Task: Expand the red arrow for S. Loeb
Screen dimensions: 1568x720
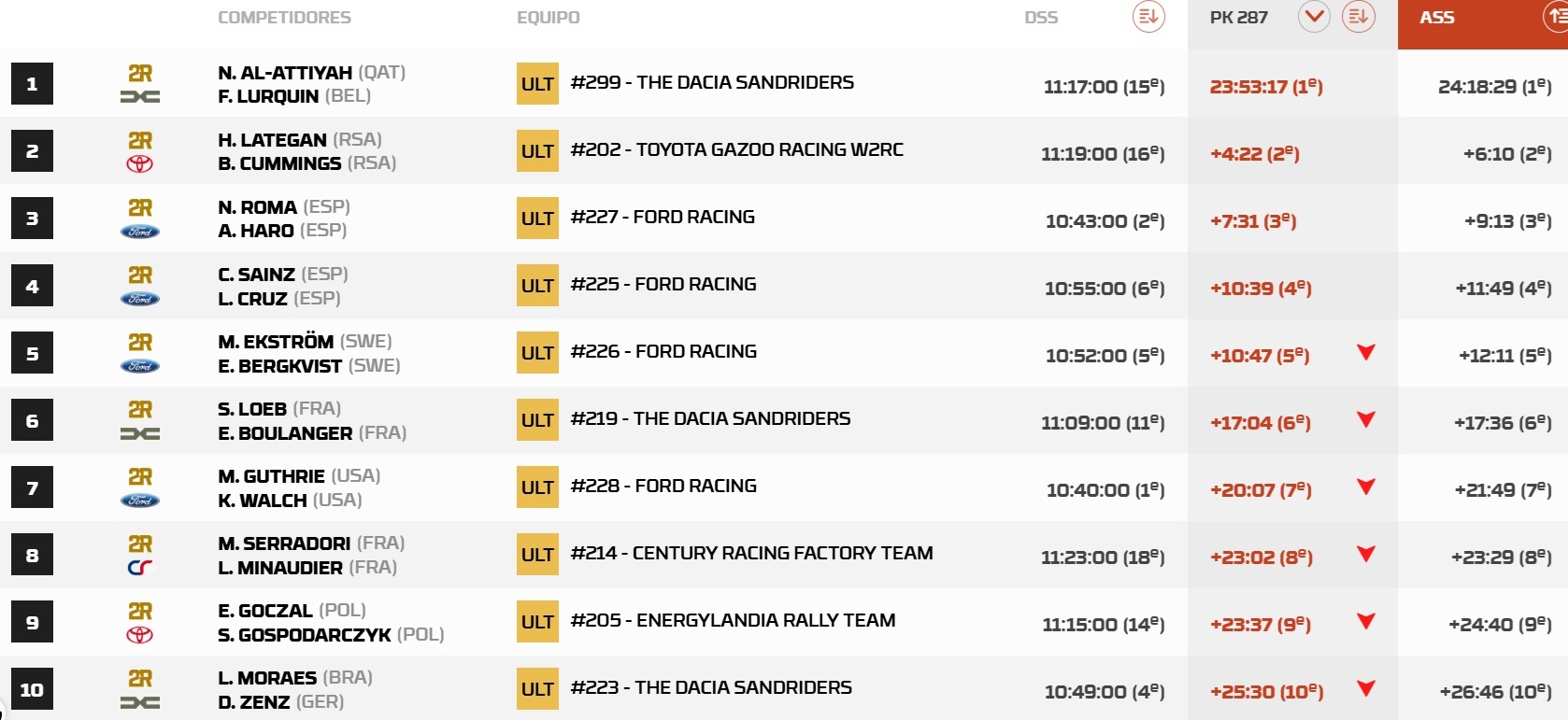Action: [1366, 419]
